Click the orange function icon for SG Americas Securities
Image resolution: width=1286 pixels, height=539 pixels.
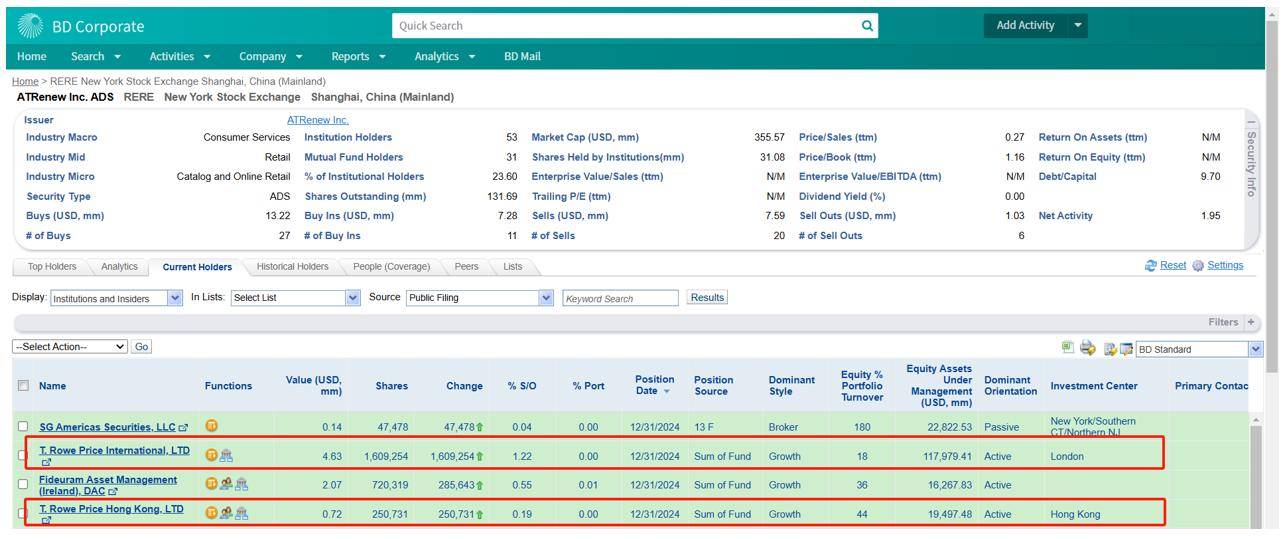click(211, 426)
